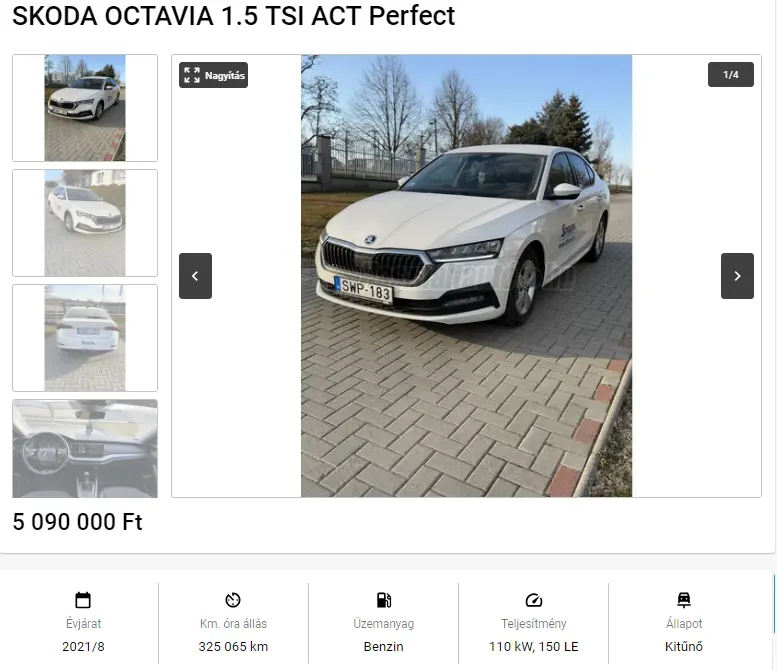Go to the next car photo
The height and width of the screenshot is (670, 777).
point(737,276)
